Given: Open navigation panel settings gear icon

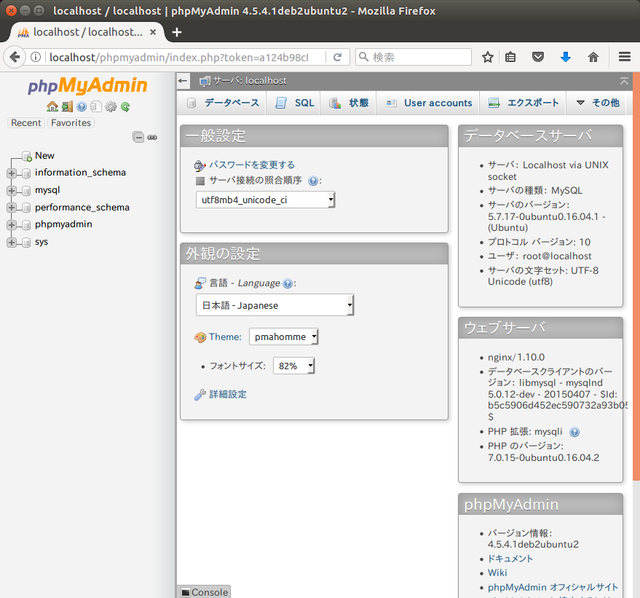Looking at the screenshot, I should pyautogui.click(x=111, y=107).
